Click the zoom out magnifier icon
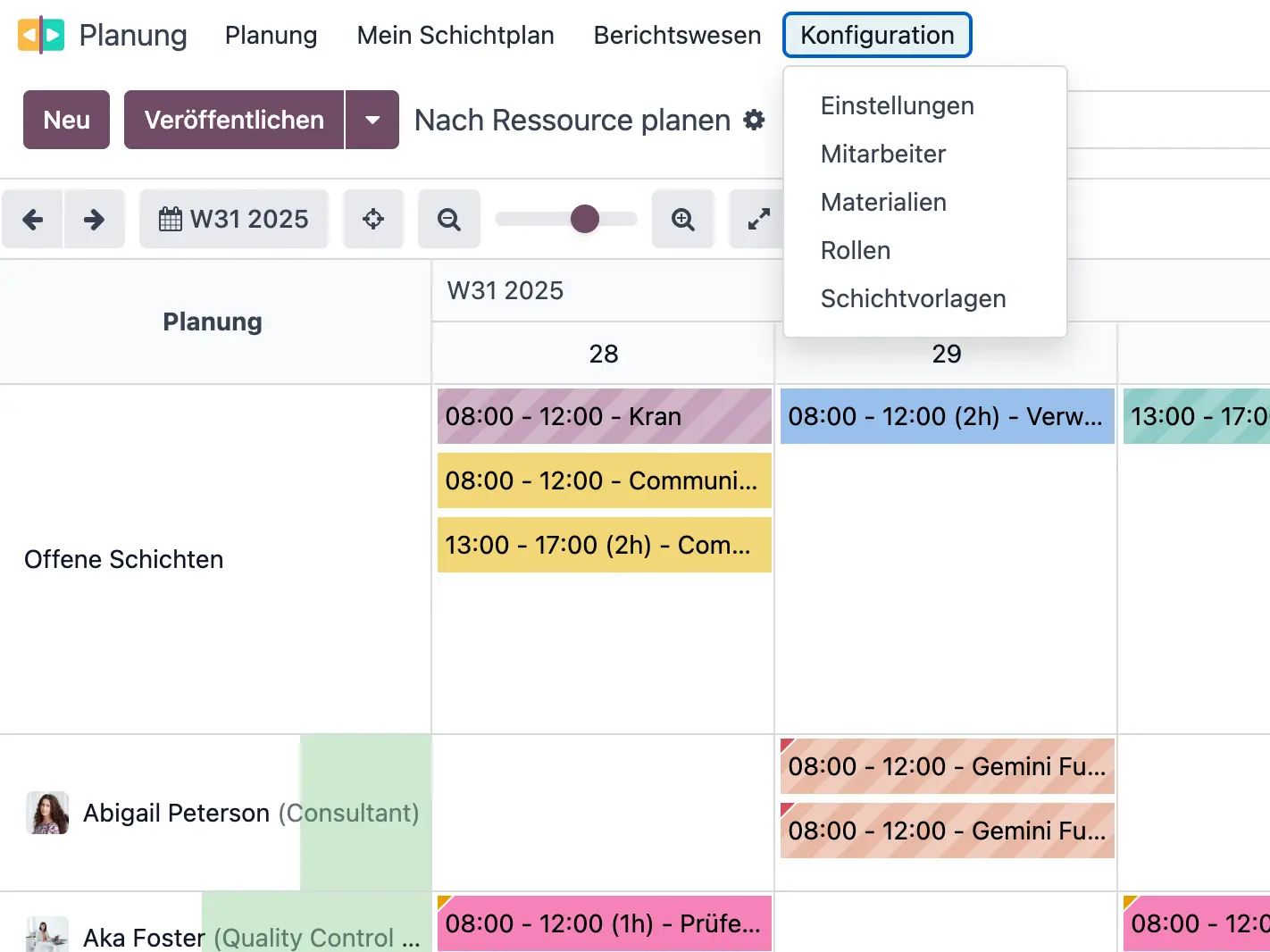1270x952 pixels. click(448, 219)
